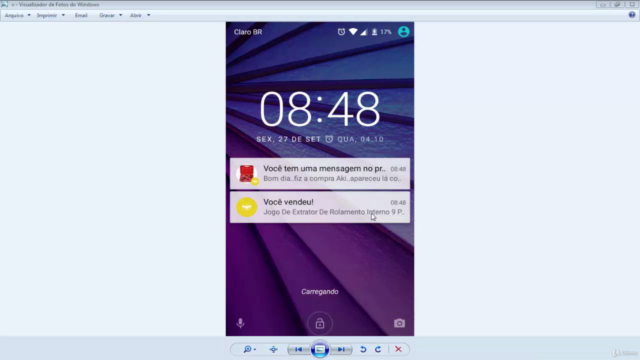This screenshot has width=640, height=360.
Task: Click the 'Bom dia..fiz a compra' message text
Action: 299,178
